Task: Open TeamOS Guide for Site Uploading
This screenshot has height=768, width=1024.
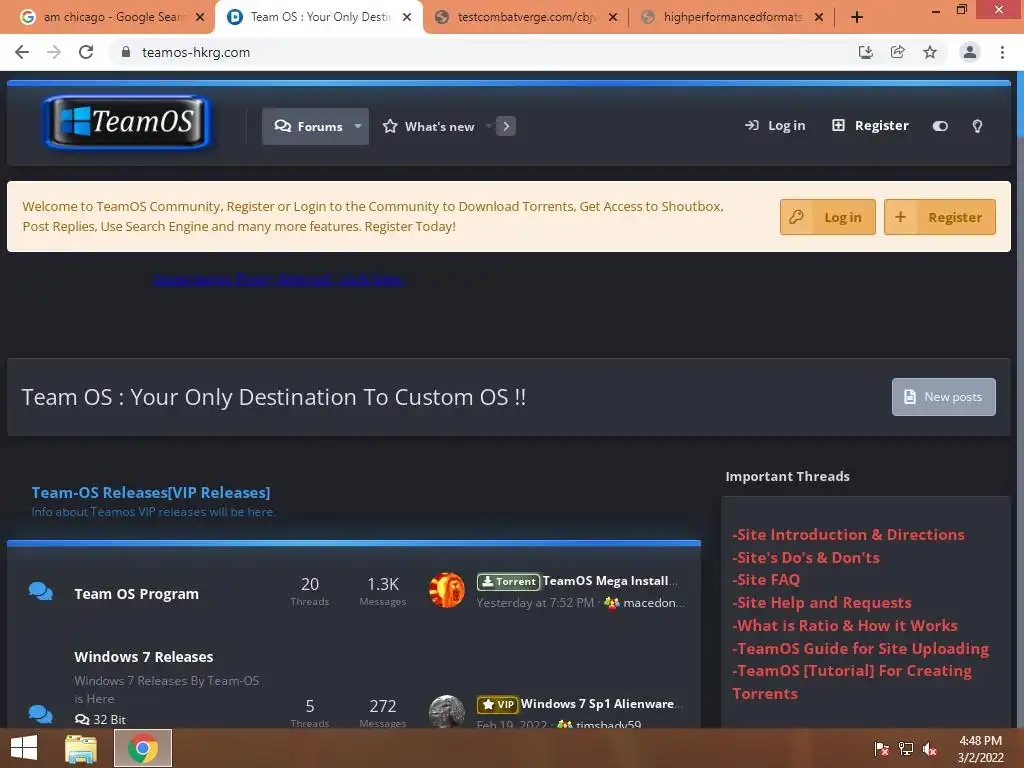Action: (x=861, y=648)
